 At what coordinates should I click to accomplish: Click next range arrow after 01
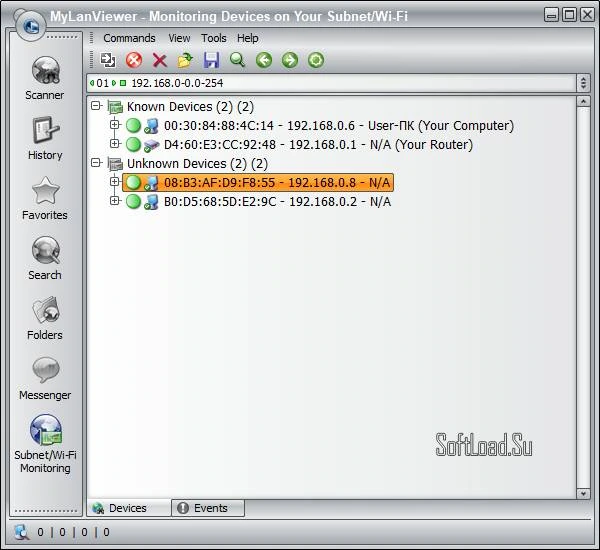(x=114, y=83)
